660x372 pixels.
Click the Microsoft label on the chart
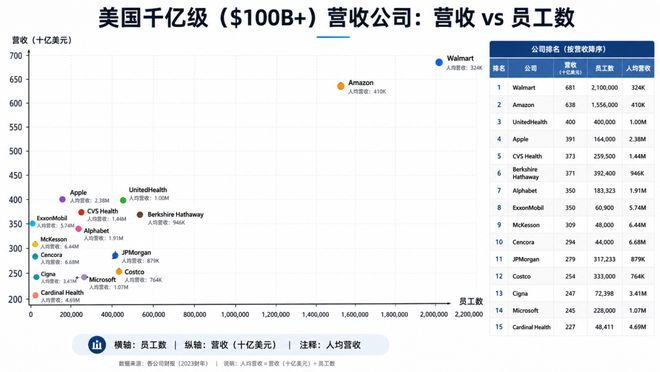click(x=102, y=279)
